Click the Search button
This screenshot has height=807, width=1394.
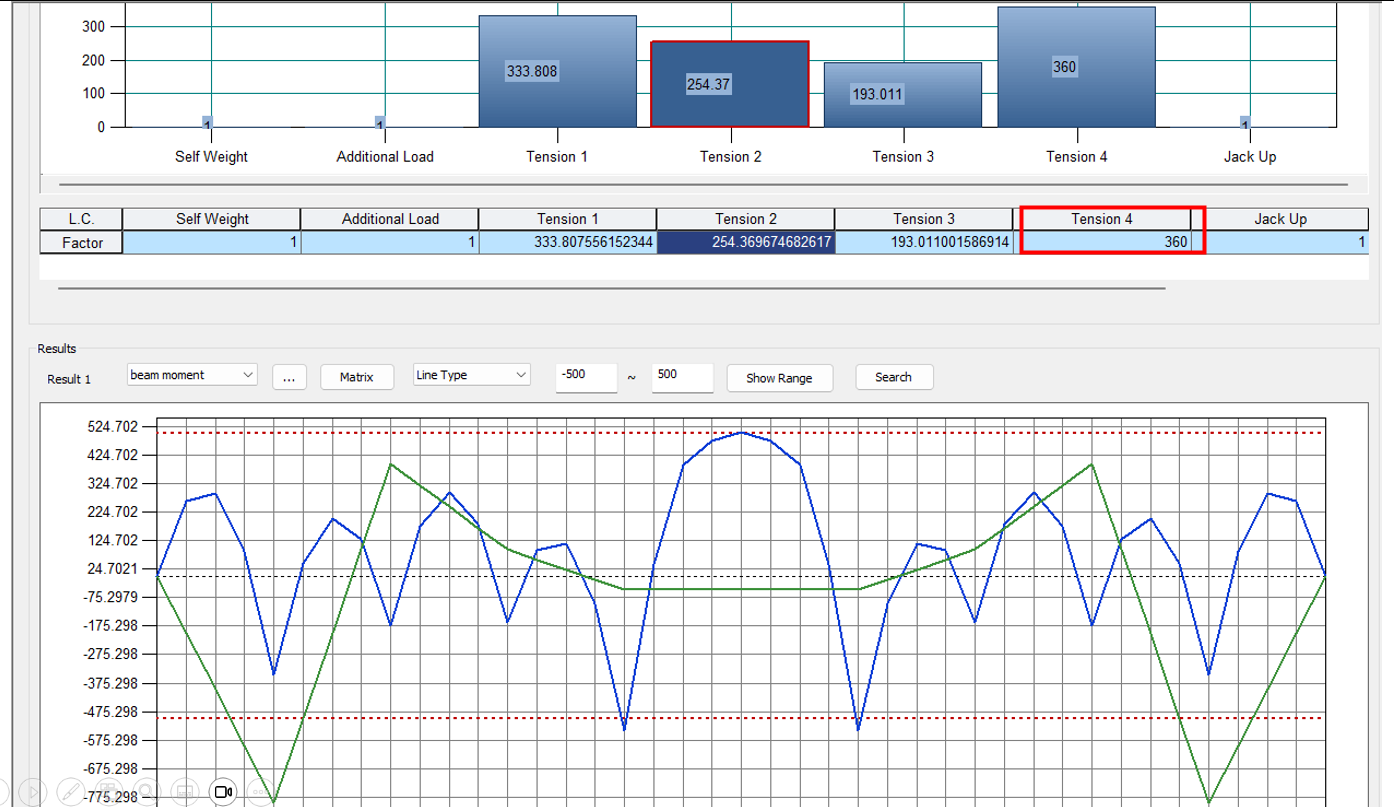893,377
